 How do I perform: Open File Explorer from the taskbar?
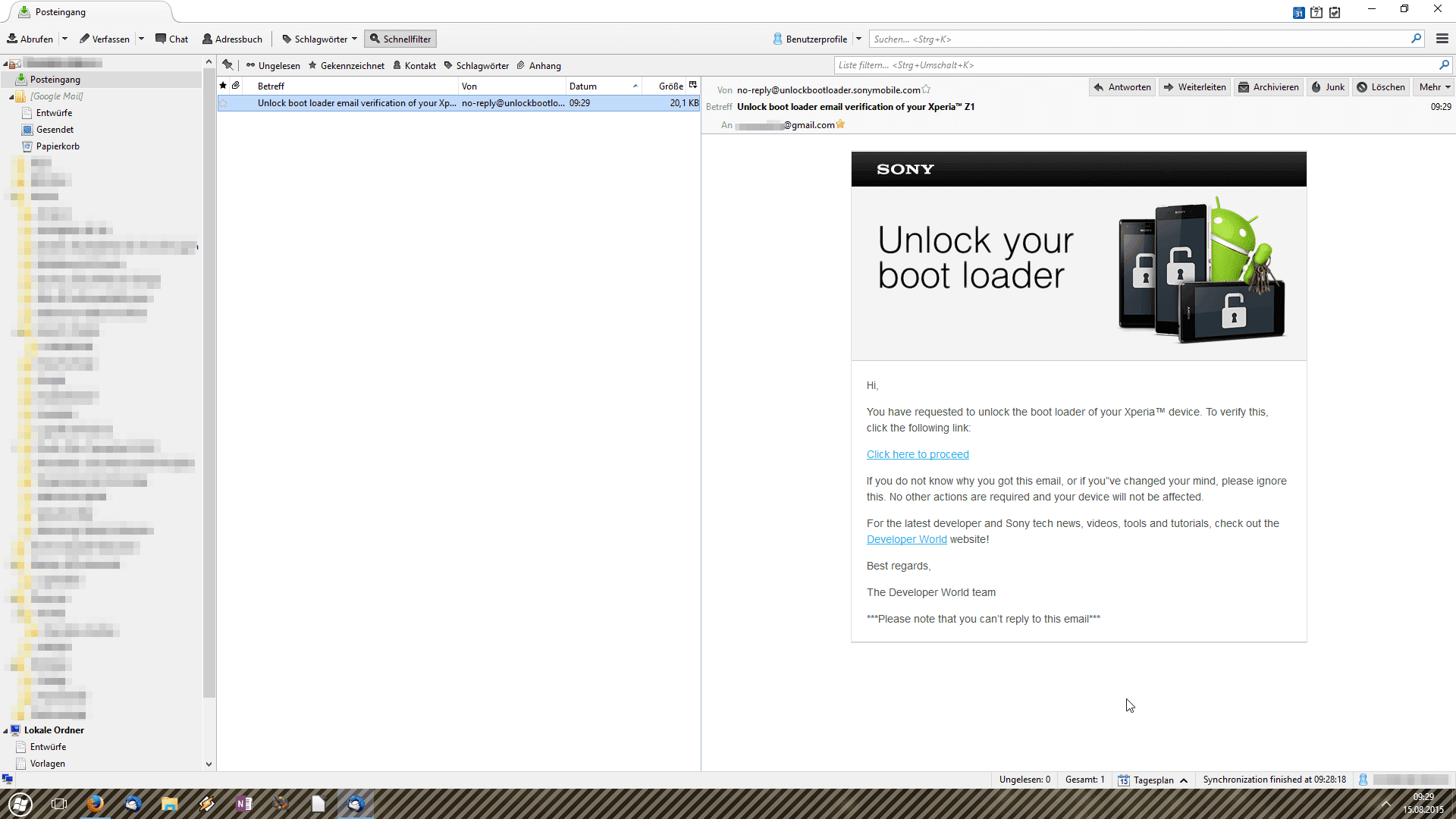[x=170, y=804]
